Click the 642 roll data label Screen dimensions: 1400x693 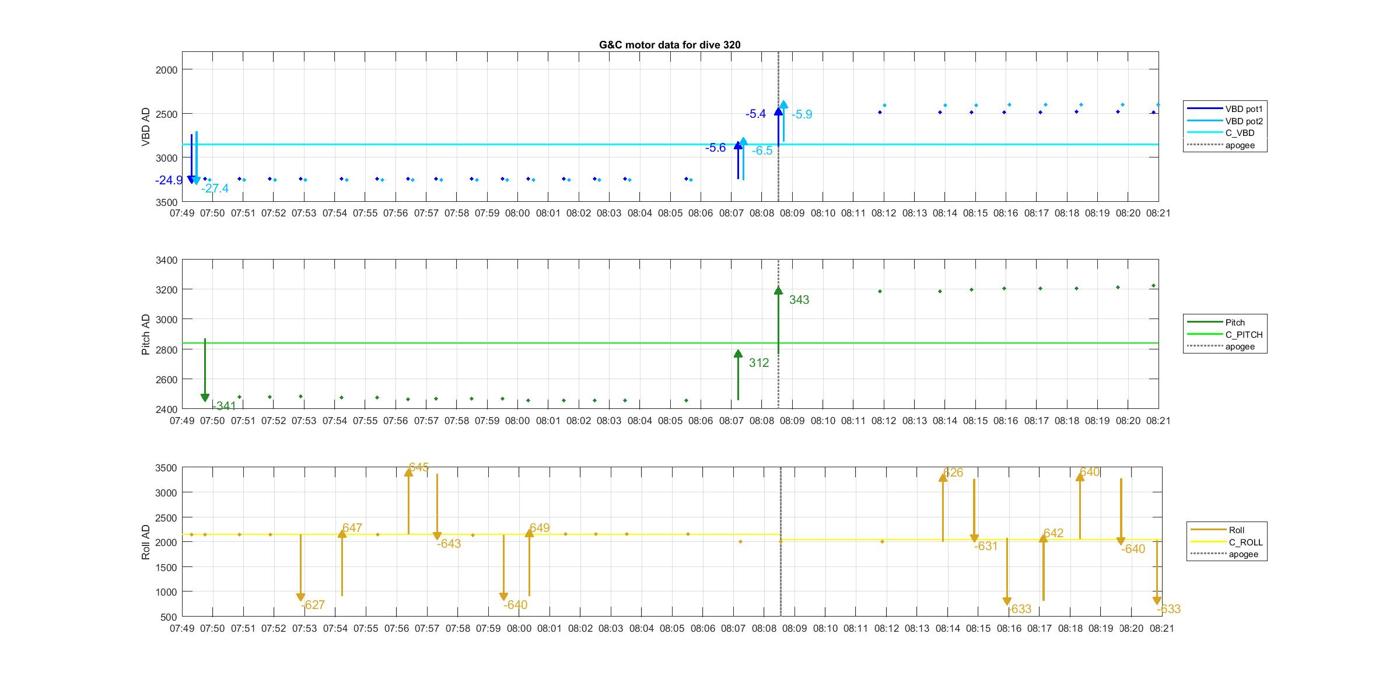[x=1053, y=534]
